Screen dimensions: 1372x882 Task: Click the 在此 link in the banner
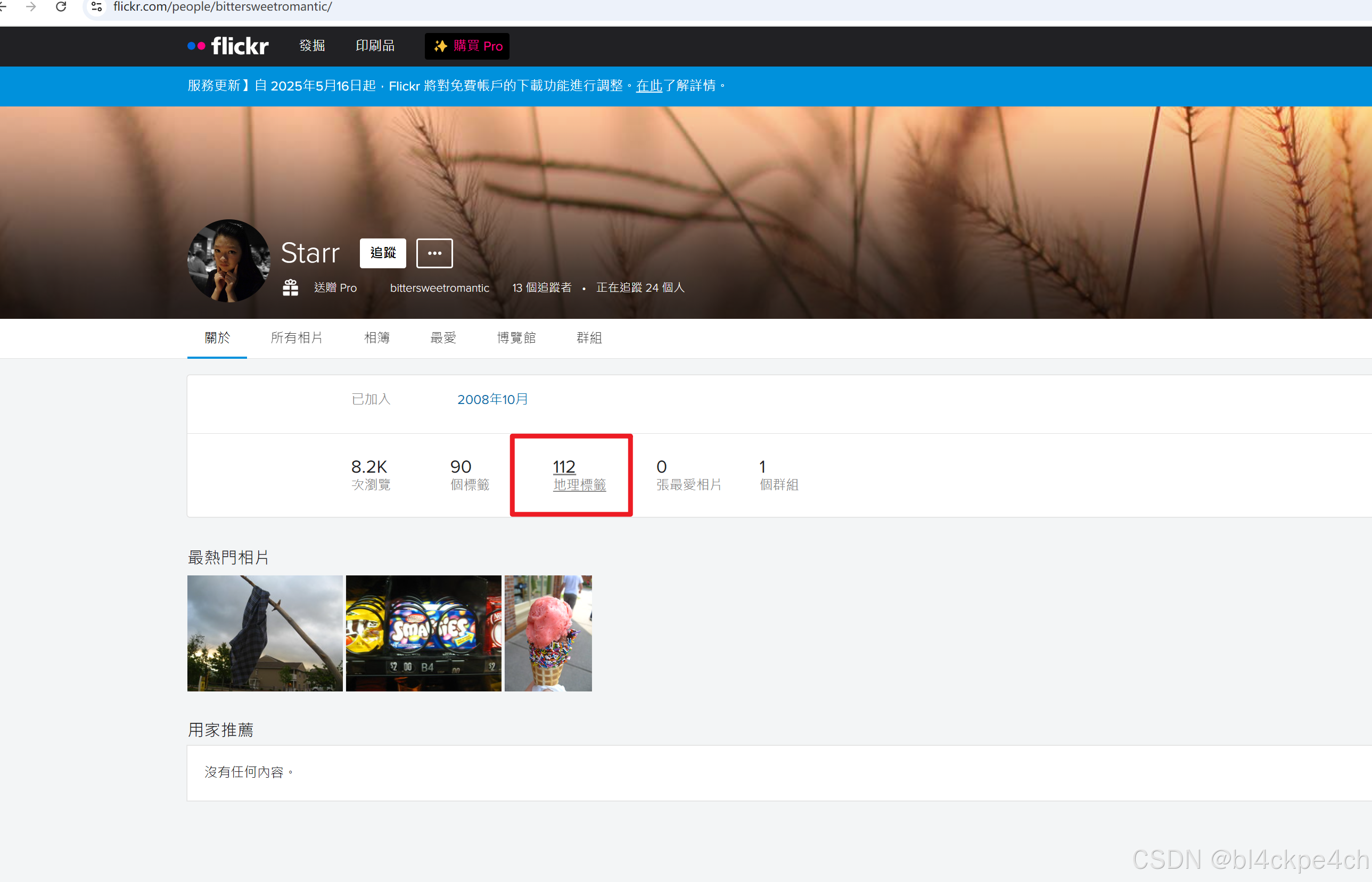[x=649, y=86]
